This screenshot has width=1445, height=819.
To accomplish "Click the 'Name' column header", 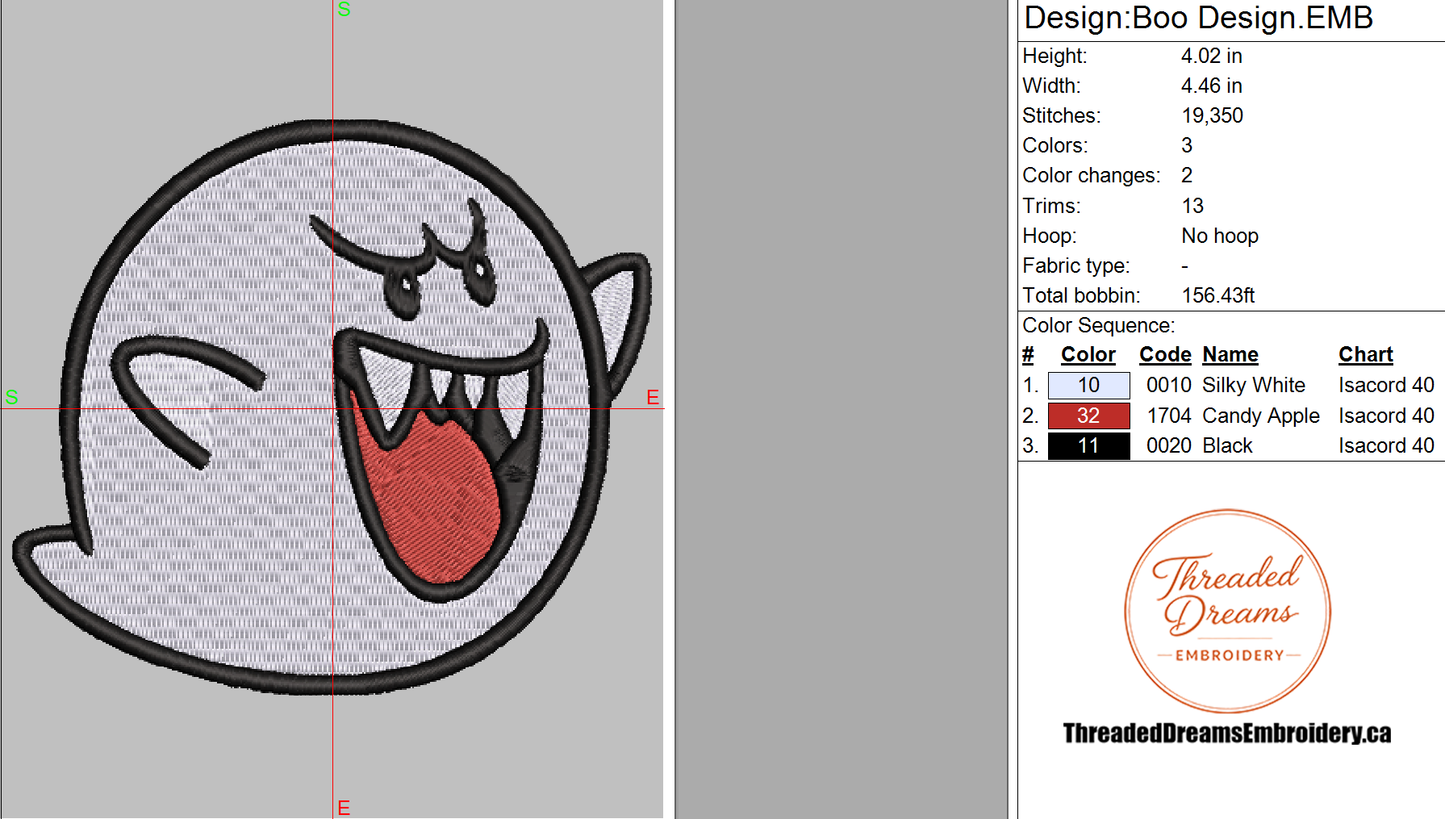I will click(1230, 355).
